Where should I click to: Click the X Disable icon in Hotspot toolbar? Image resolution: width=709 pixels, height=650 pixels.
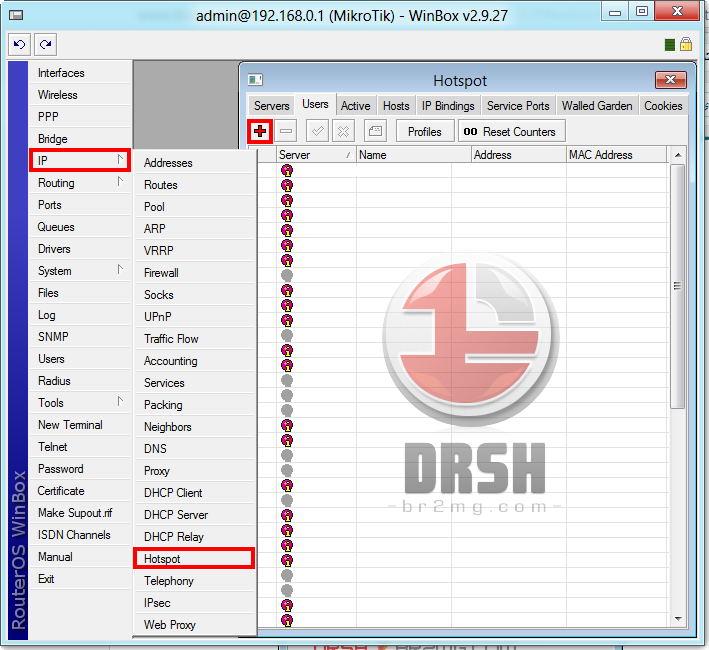coord(344,132)
